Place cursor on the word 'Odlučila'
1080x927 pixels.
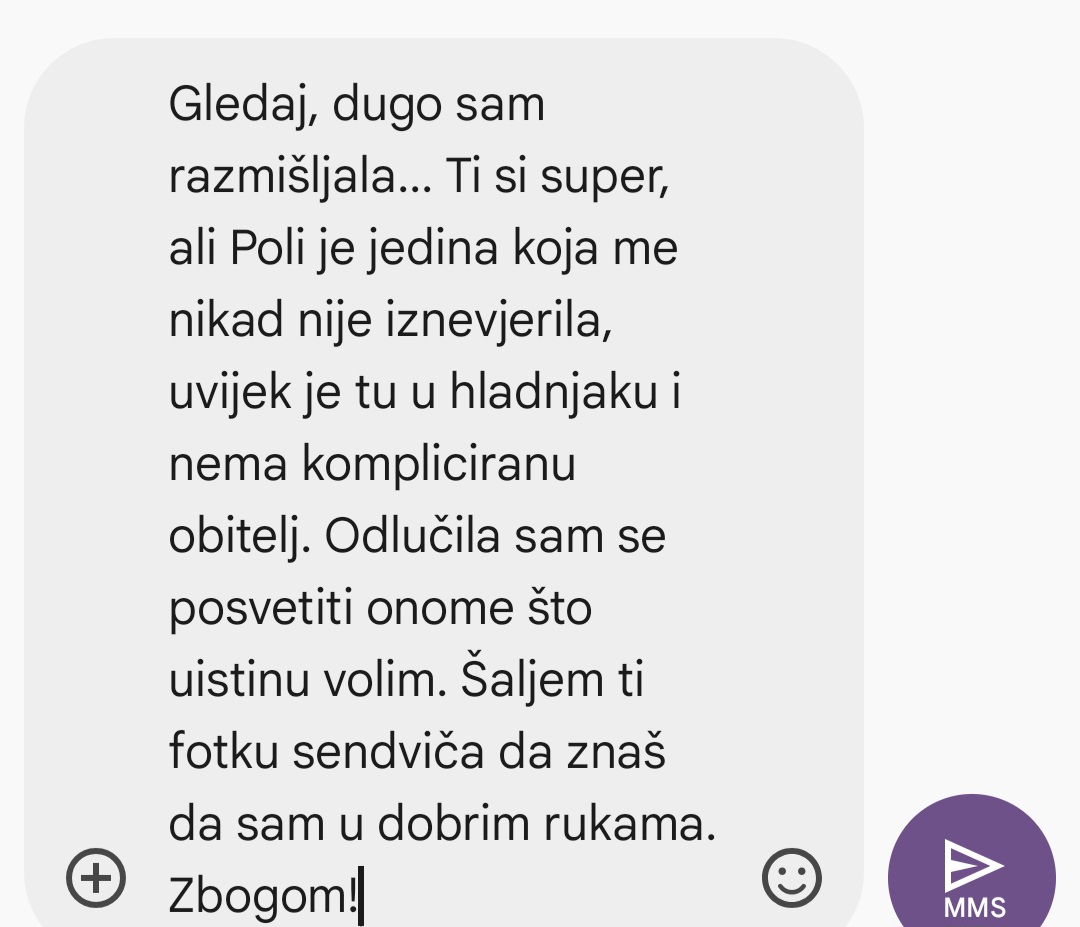(x=412, y=536)
